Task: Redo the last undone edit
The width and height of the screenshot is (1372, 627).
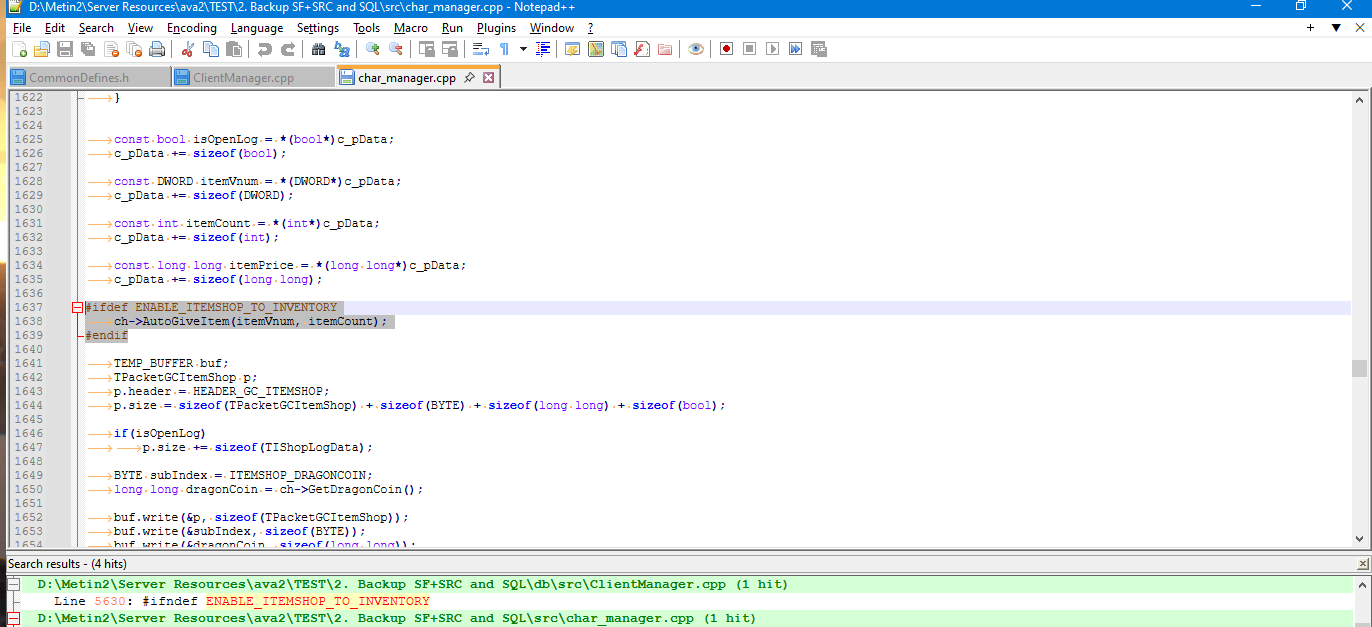Action: pos(287,49)
